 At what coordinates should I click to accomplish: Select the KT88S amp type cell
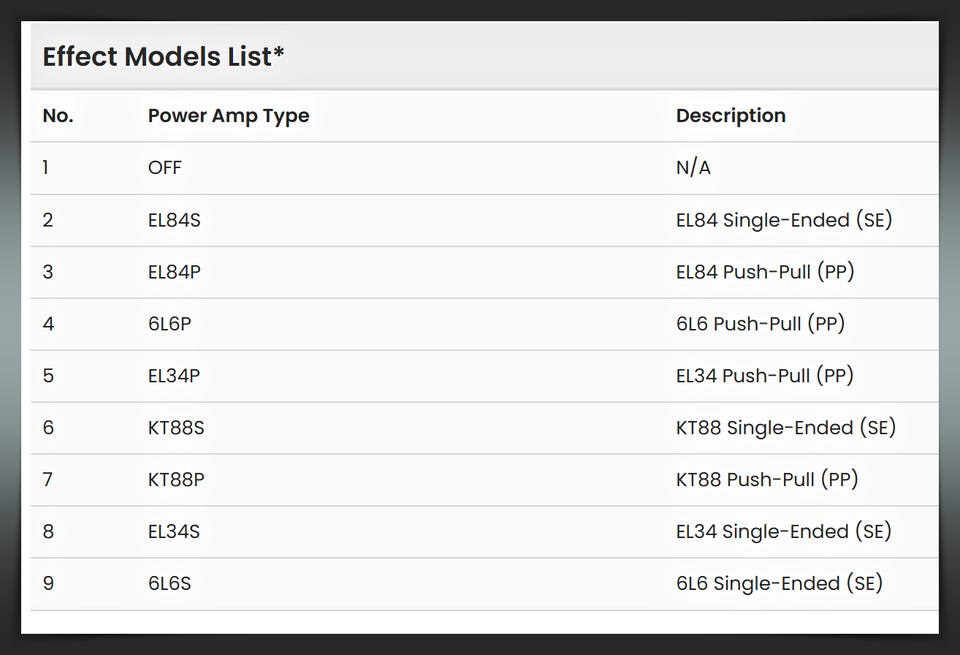click(x=176, y=428)
